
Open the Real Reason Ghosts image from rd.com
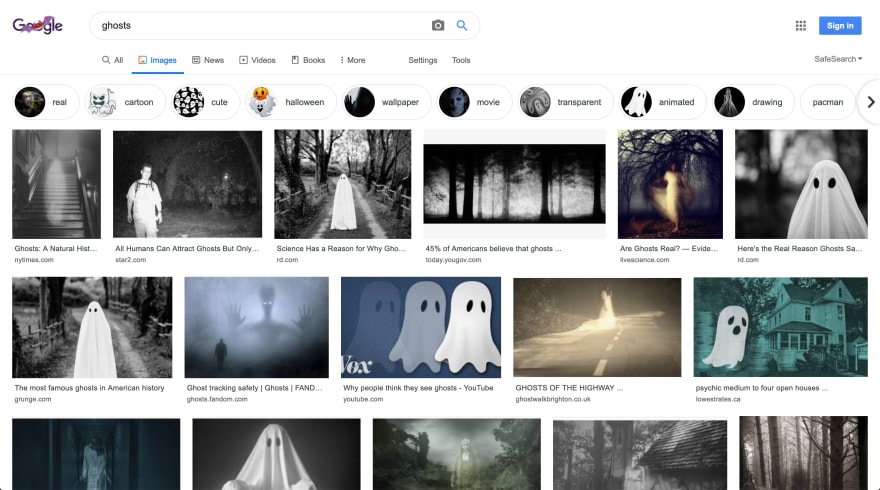tap(801, 184)
